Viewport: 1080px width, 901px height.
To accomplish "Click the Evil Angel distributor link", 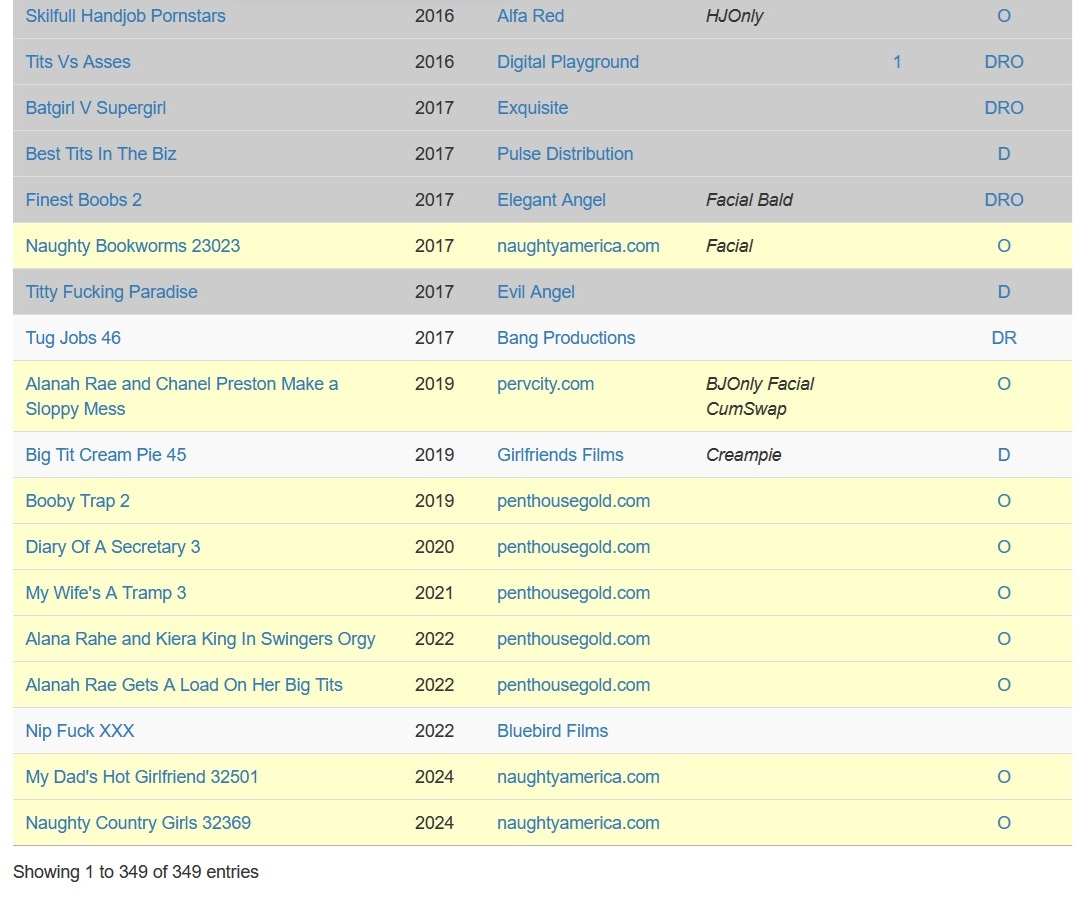I will (x=535, y=292).
